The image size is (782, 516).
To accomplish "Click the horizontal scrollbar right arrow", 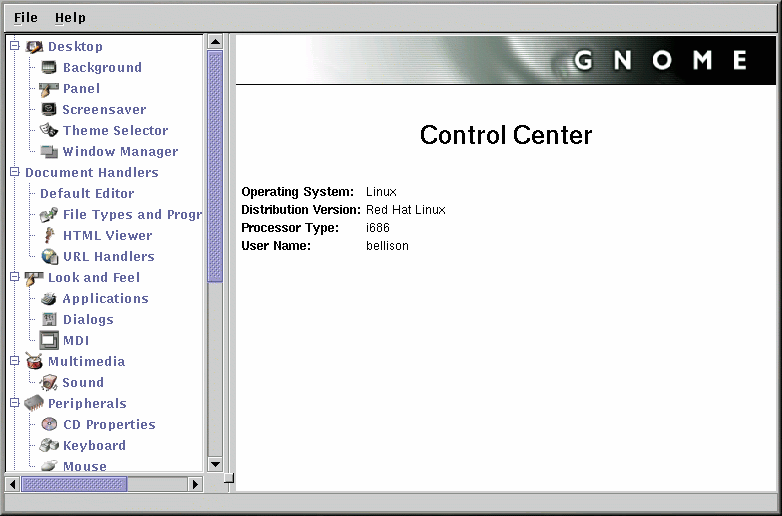I will 196,484.
